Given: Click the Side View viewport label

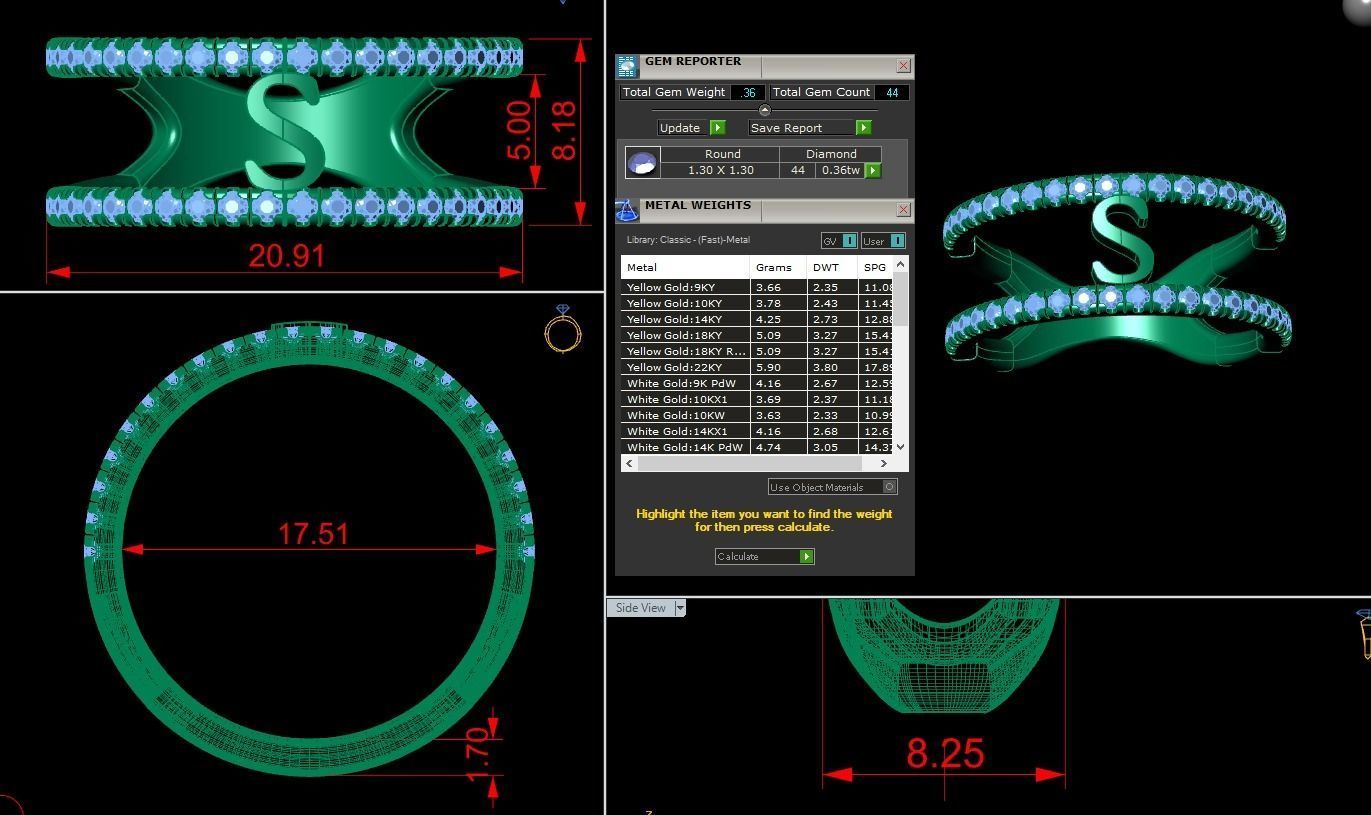Looking at the screenshot, I should pos(641,608).
